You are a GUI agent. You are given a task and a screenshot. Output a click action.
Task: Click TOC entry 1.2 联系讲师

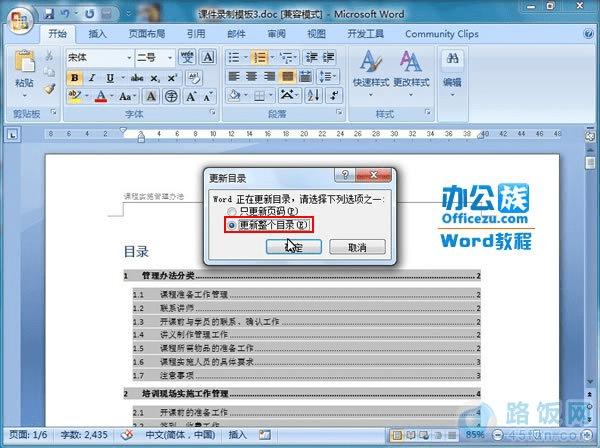pyautogui.click(x=307, y=308)
